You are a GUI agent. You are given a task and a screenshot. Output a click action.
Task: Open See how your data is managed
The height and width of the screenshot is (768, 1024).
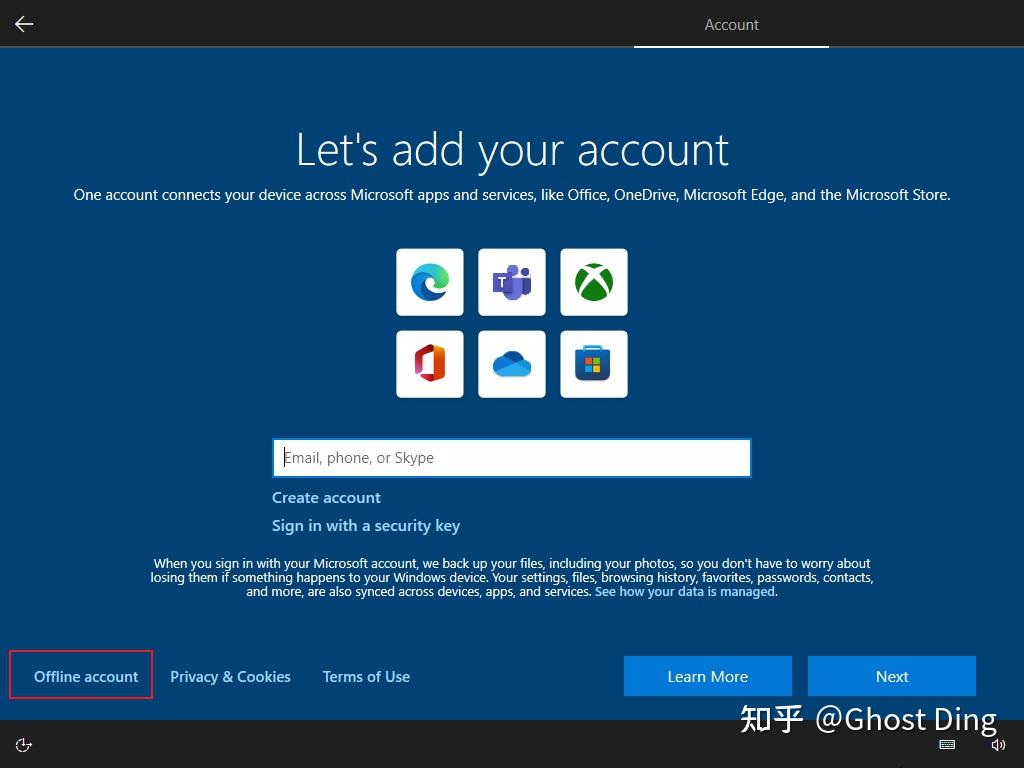(685, 591)
